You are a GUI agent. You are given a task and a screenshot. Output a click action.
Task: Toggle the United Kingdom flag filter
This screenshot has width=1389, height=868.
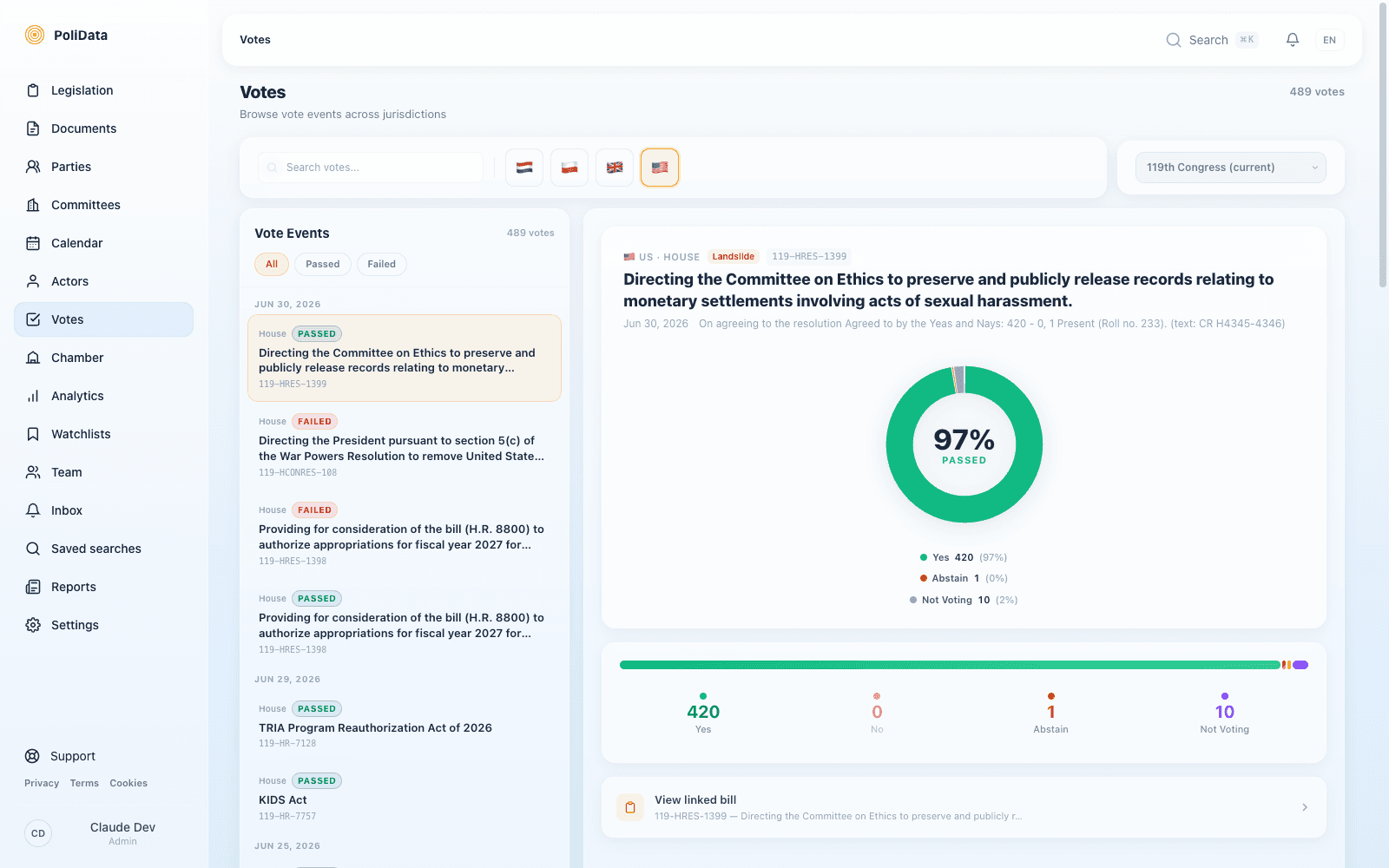pos(615,168)
